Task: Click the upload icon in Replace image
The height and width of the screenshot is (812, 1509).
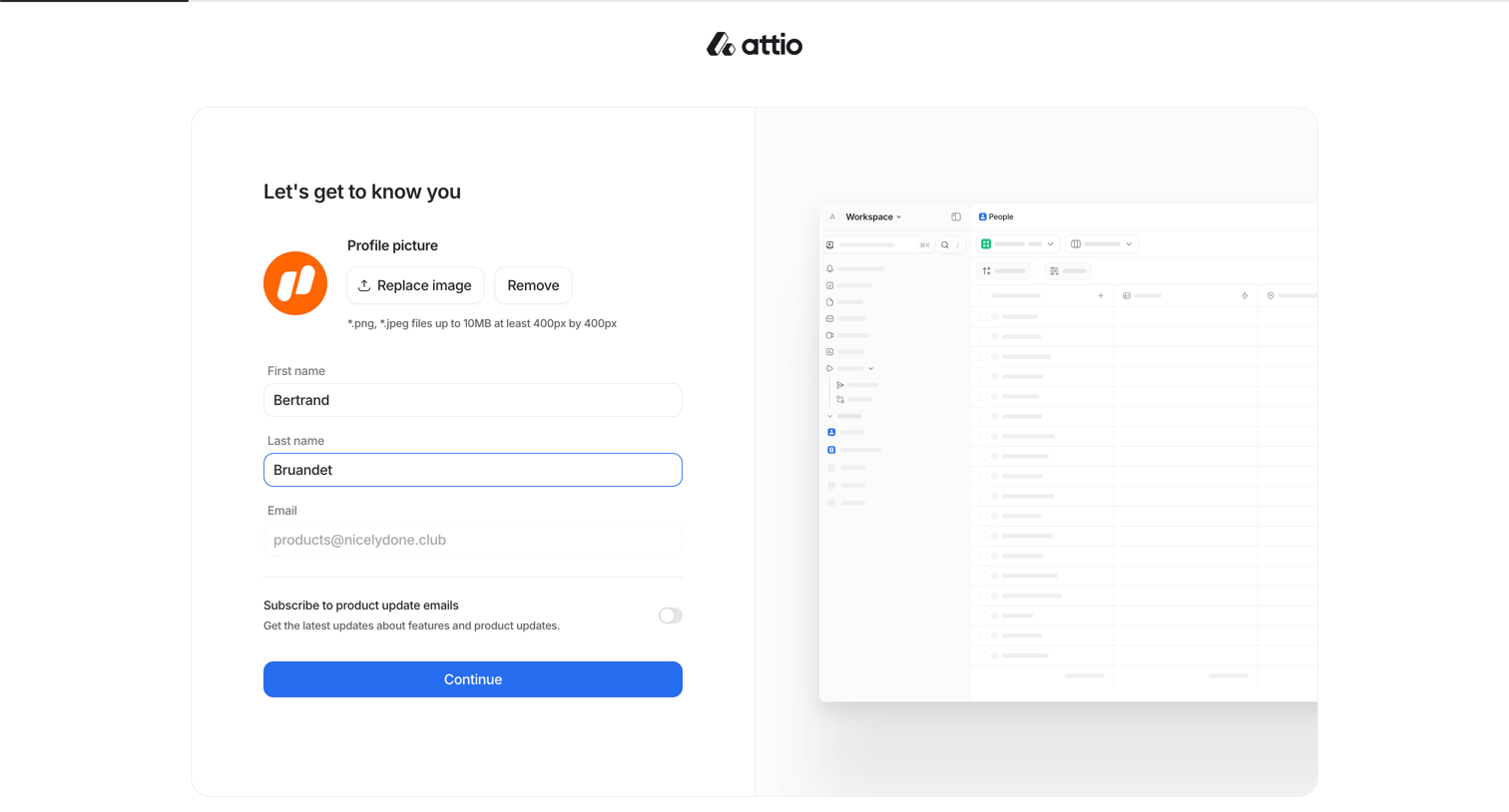Action: [364, 285]
